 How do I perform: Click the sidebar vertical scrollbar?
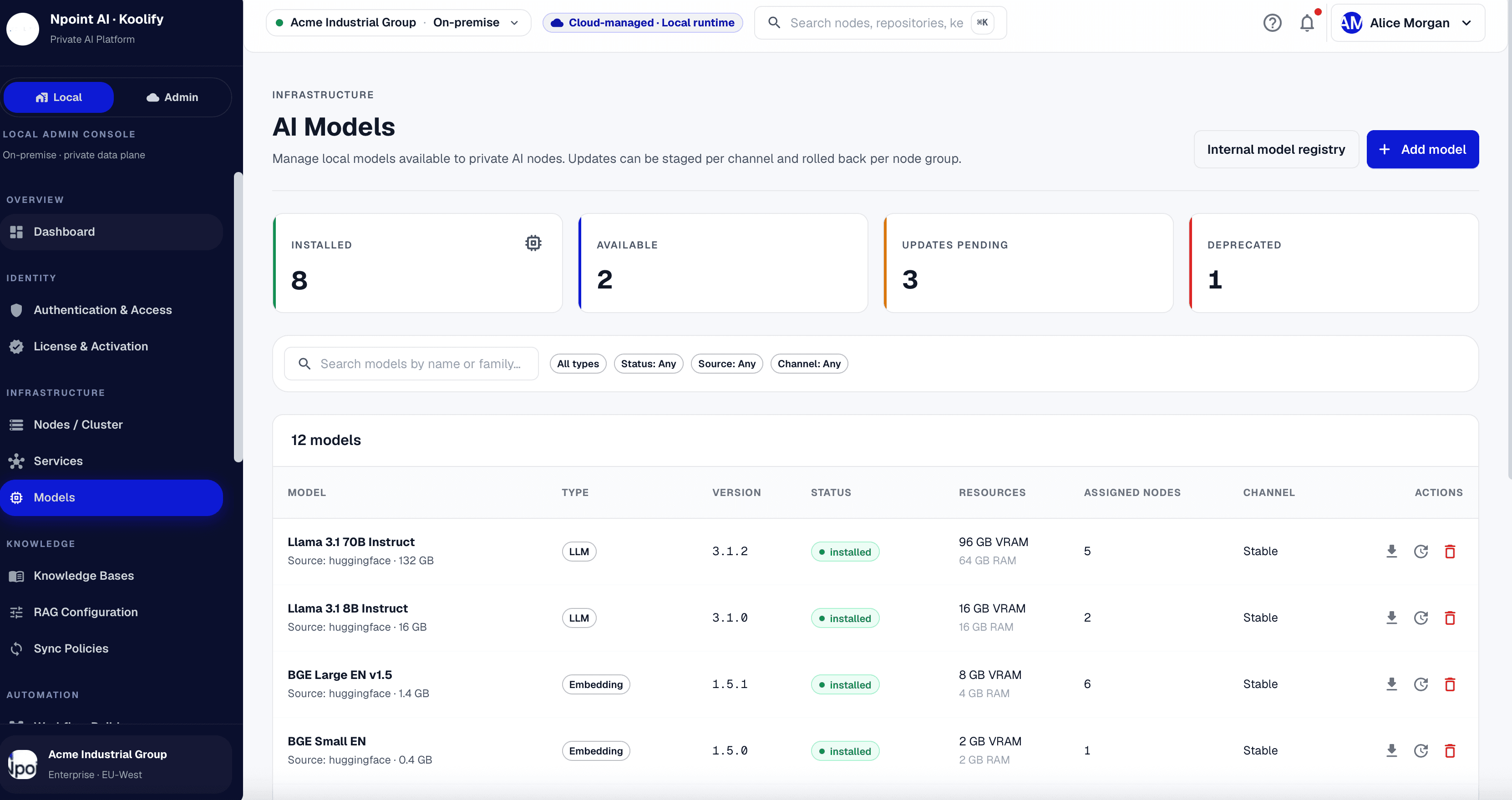point(238,317)
